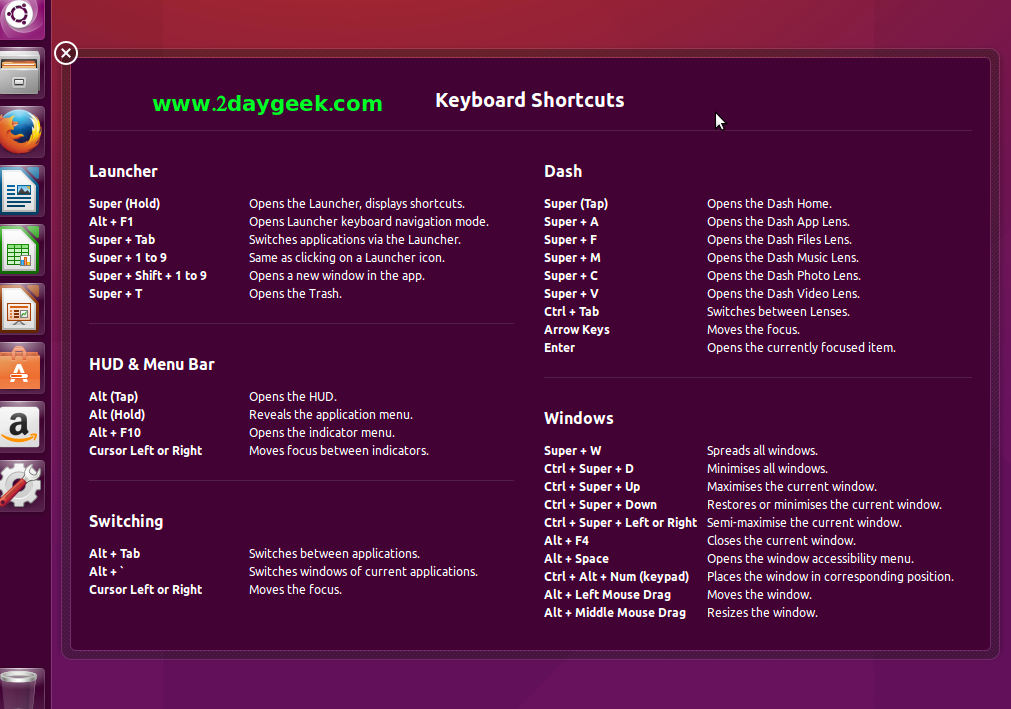Open Firefox web browser from launcher
The width and height of the screenshot is (1011, 709).
click(21, 131)
